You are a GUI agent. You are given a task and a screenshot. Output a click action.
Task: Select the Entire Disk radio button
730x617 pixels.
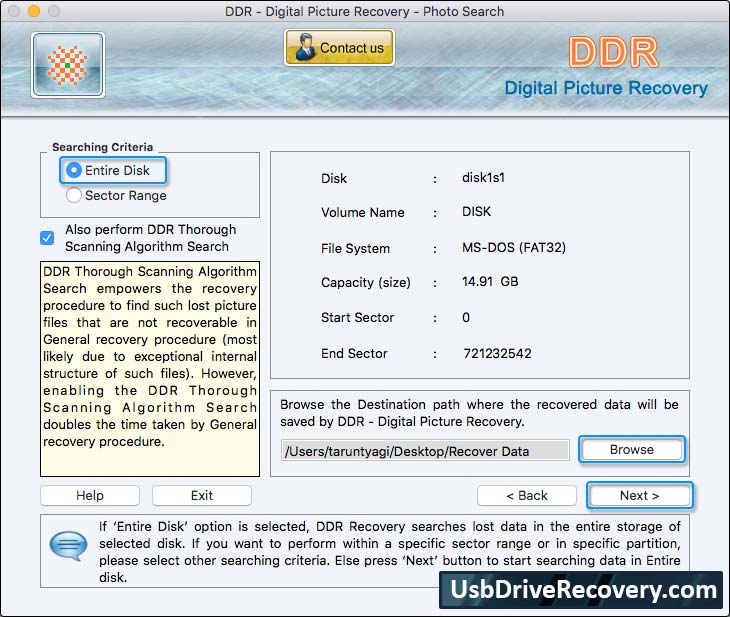coord(74,170)
